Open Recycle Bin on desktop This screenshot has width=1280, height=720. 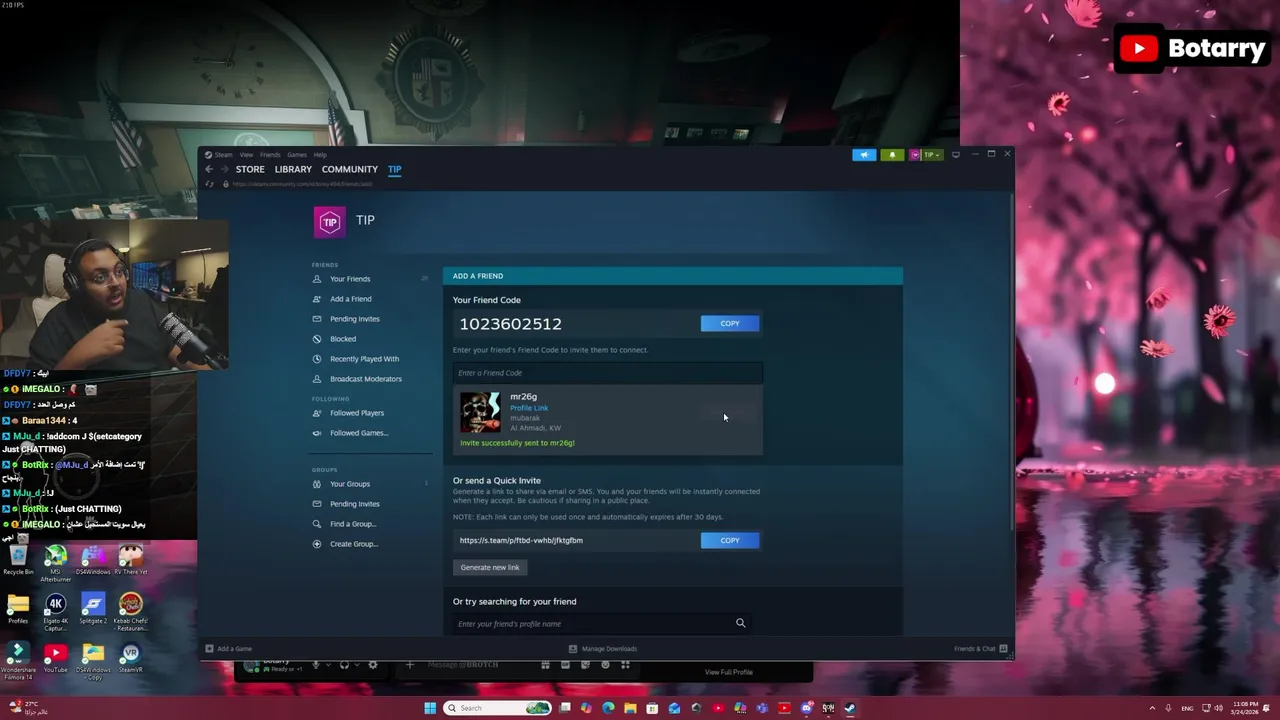18,560
